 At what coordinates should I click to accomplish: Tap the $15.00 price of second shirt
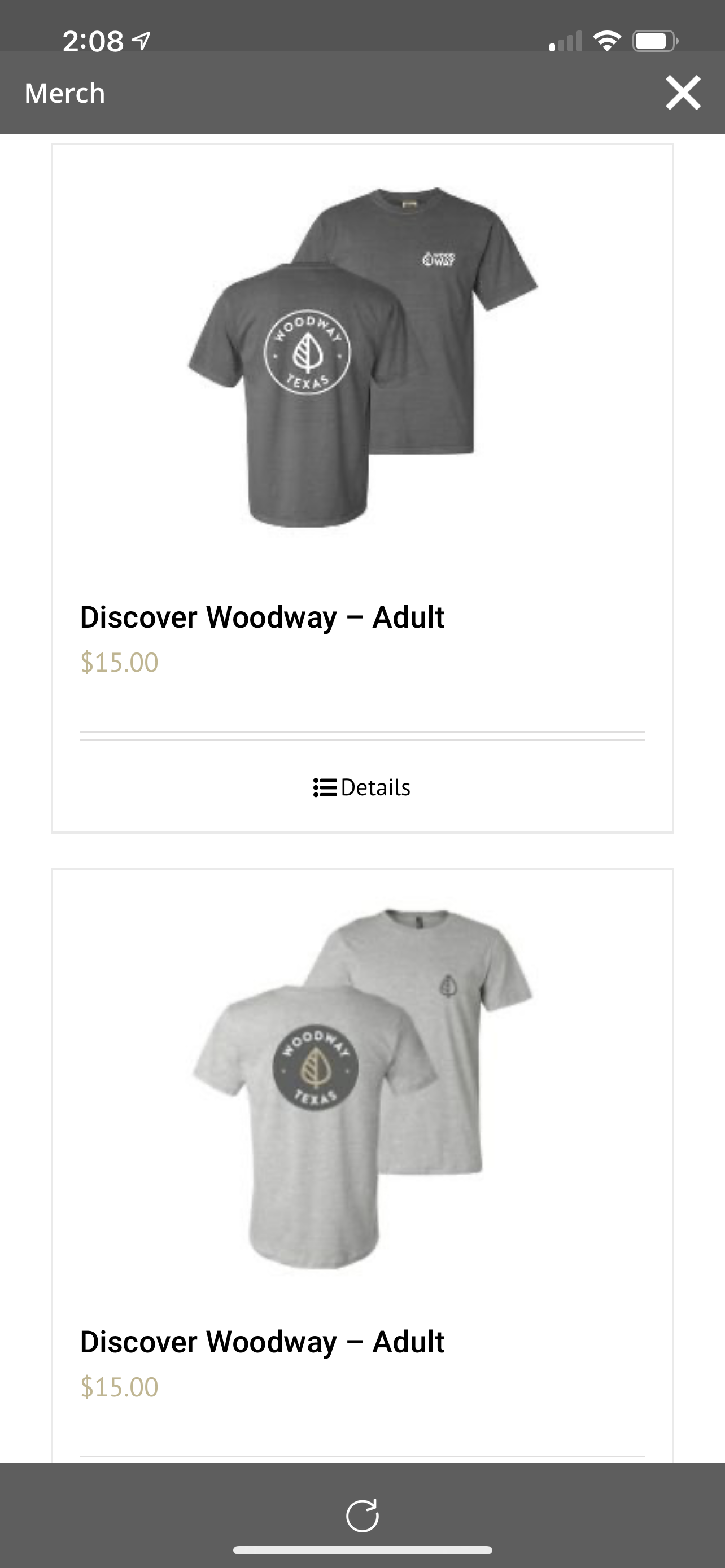click(x=119, y=1387)
